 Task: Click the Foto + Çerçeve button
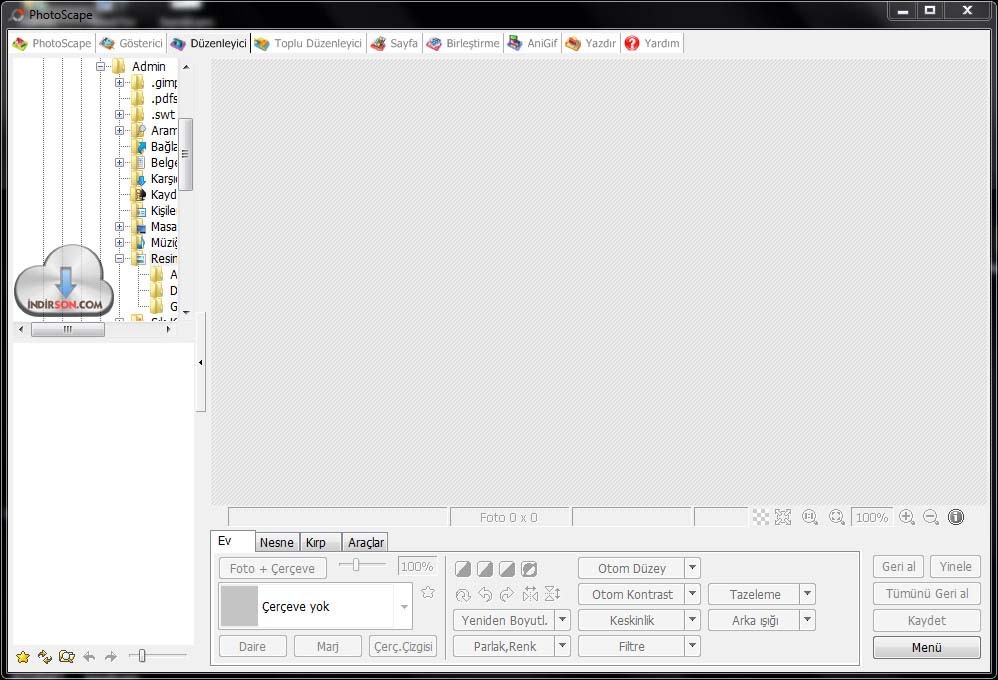point(272,568)
